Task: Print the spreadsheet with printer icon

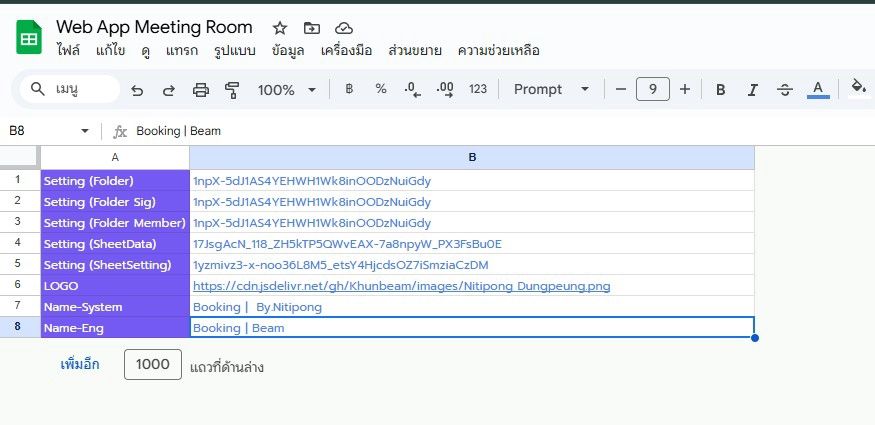Action: click(x=200, y=90)
